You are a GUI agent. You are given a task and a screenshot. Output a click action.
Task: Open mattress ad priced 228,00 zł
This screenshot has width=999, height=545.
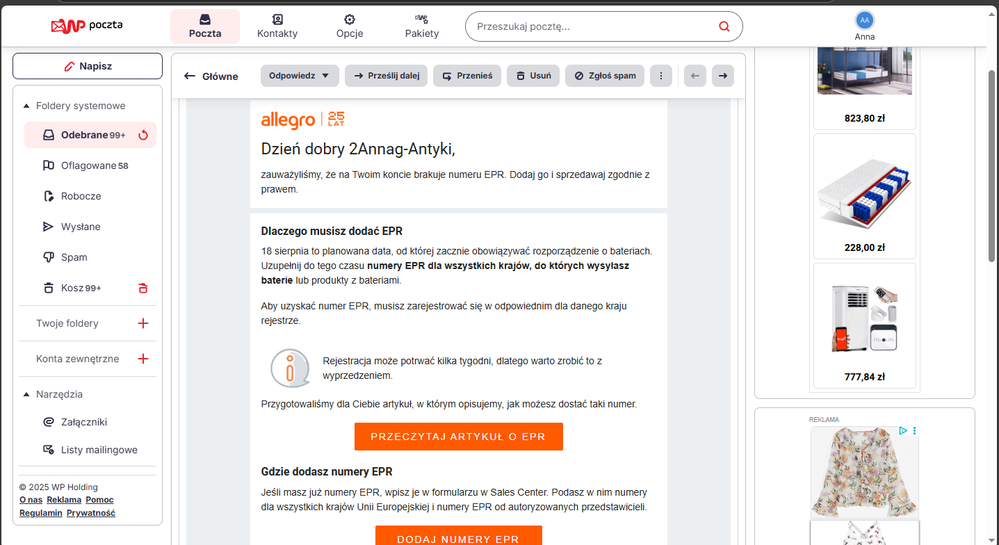[x=865, y=196]
